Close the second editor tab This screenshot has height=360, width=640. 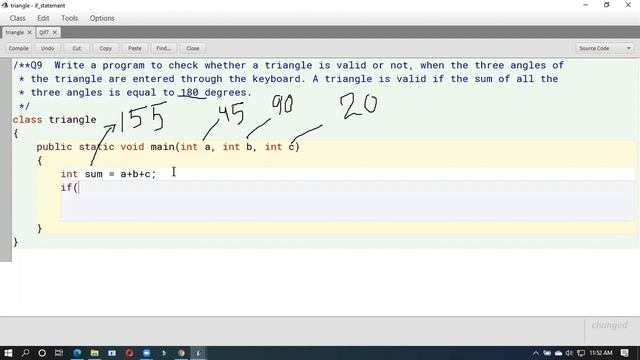tap(55, 32)
